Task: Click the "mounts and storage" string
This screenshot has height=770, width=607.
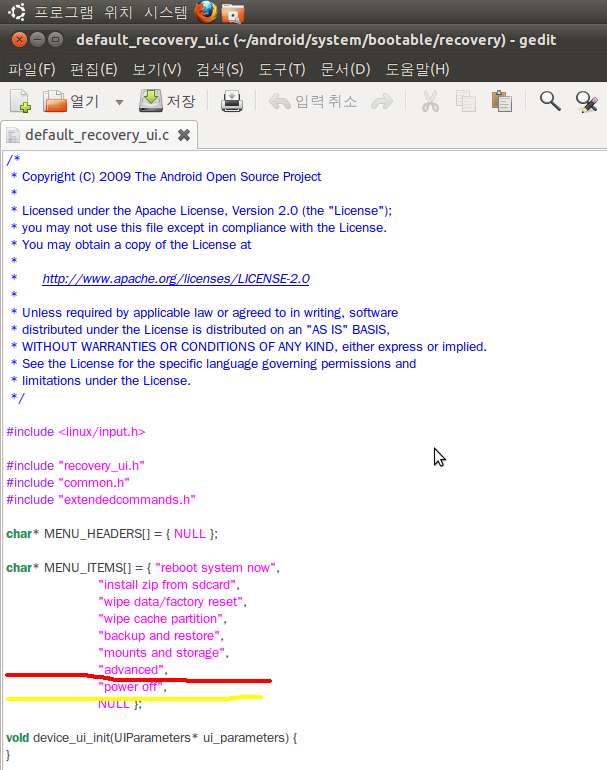Action: pos(162,653)
